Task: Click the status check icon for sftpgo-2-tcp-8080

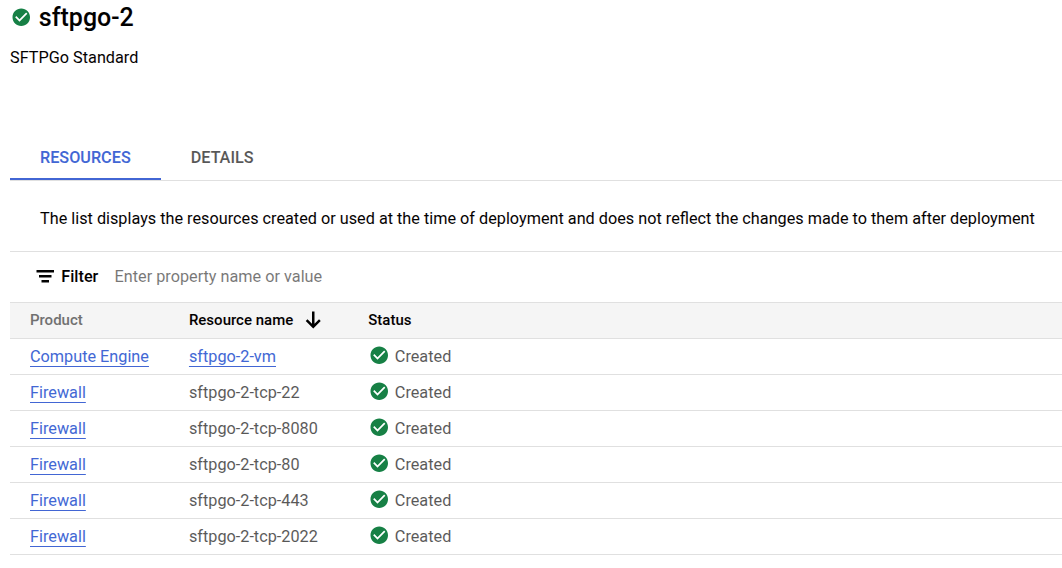Action: (379, 428)
